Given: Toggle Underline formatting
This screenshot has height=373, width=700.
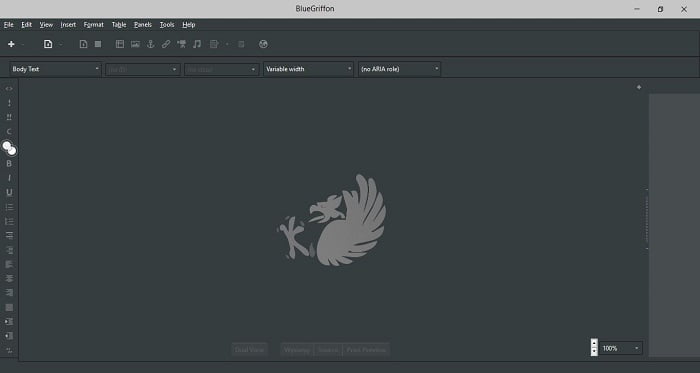Looking at the screenshot, I should (9, 192).
